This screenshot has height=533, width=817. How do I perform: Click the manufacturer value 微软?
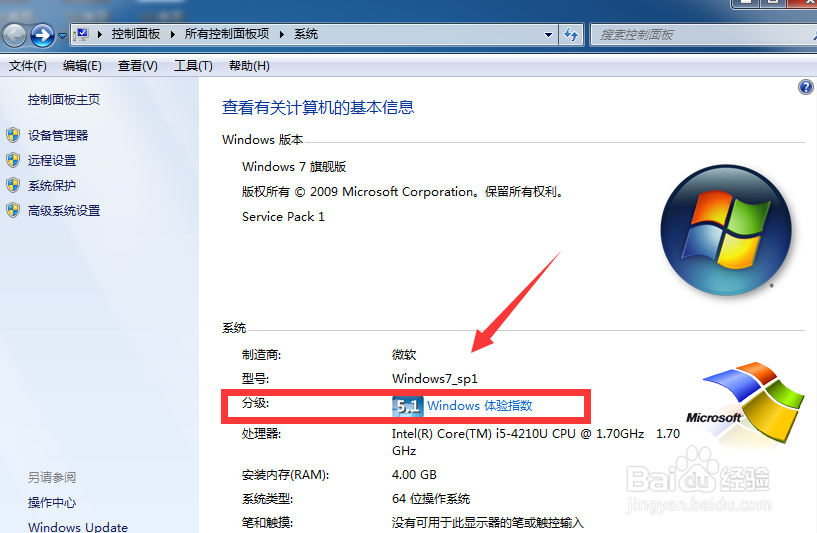[404, 355]
